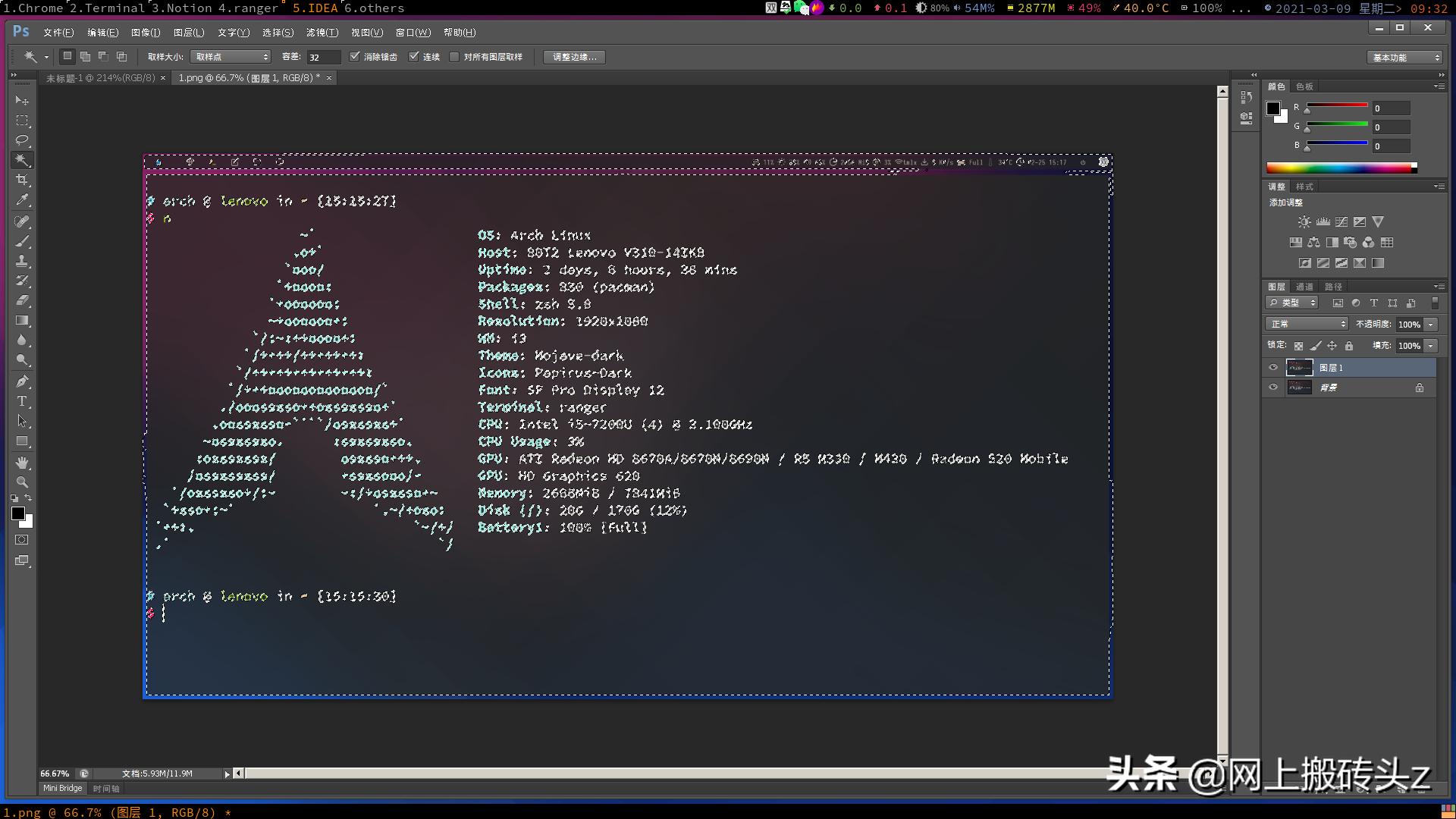Select the Move tool

coord(22,101)
